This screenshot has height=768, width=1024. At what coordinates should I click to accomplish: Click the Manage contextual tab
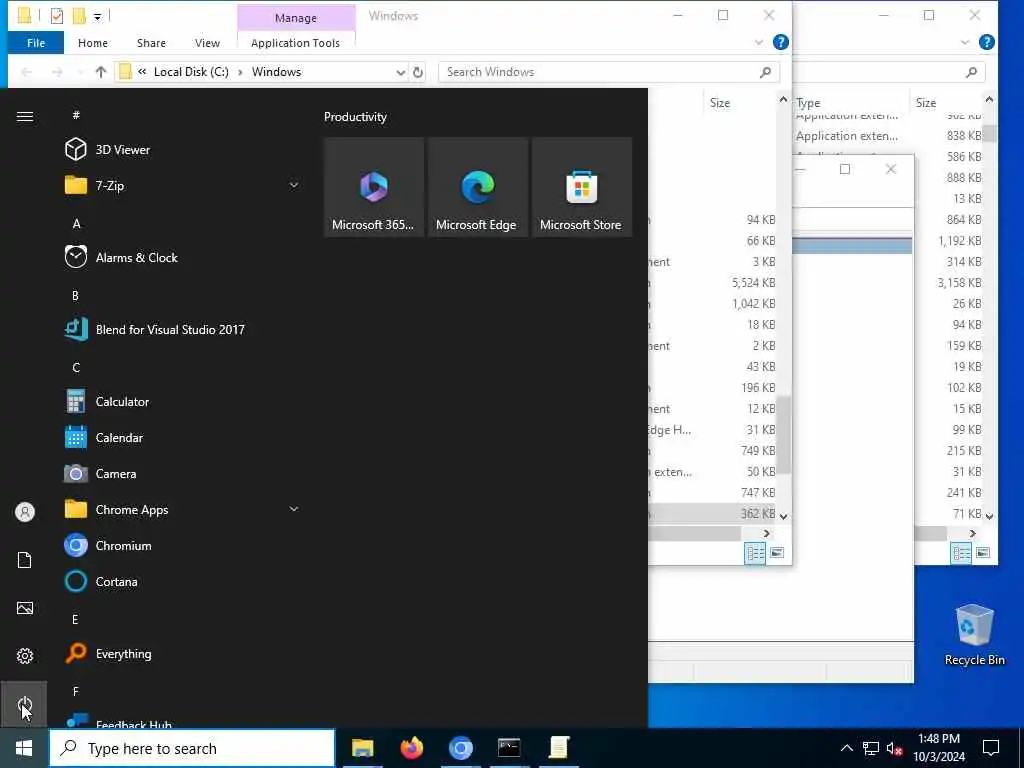coord(296,18)
